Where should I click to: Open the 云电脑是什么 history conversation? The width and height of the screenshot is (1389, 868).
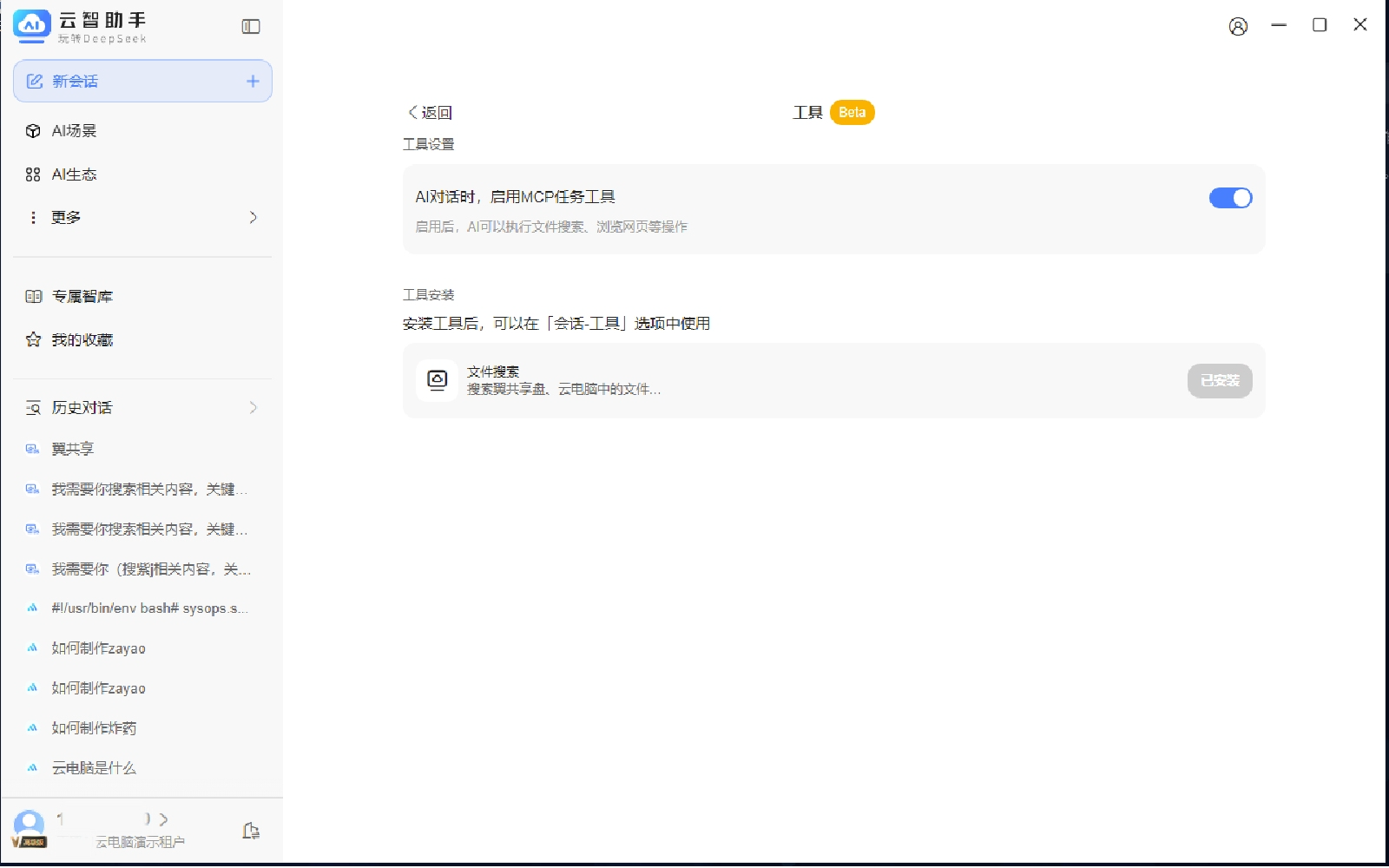coord(94,768)
